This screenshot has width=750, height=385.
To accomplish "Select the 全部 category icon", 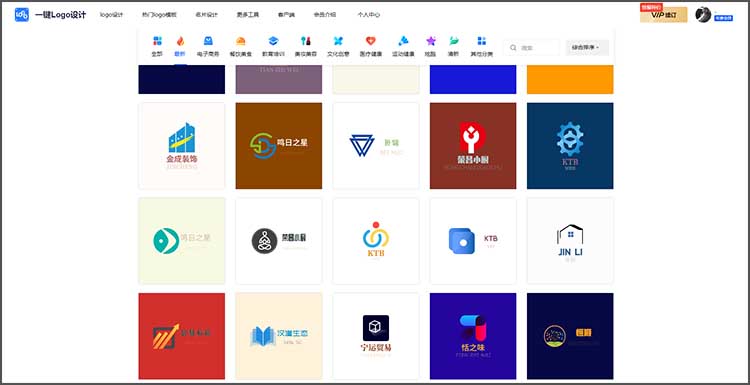I will pyautogui.click(x=157, y=41).
